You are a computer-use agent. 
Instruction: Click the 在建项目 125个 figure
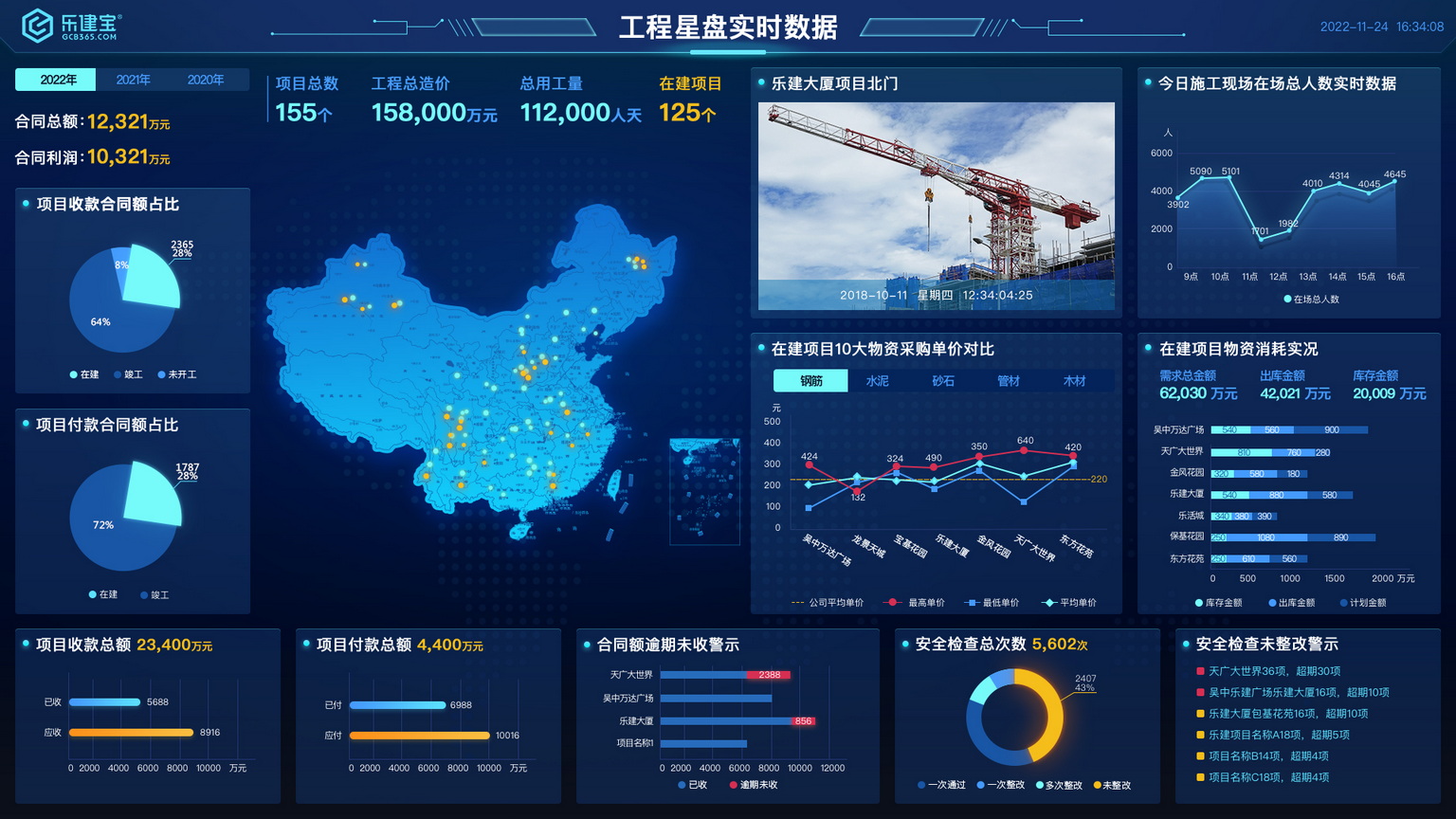687,113
